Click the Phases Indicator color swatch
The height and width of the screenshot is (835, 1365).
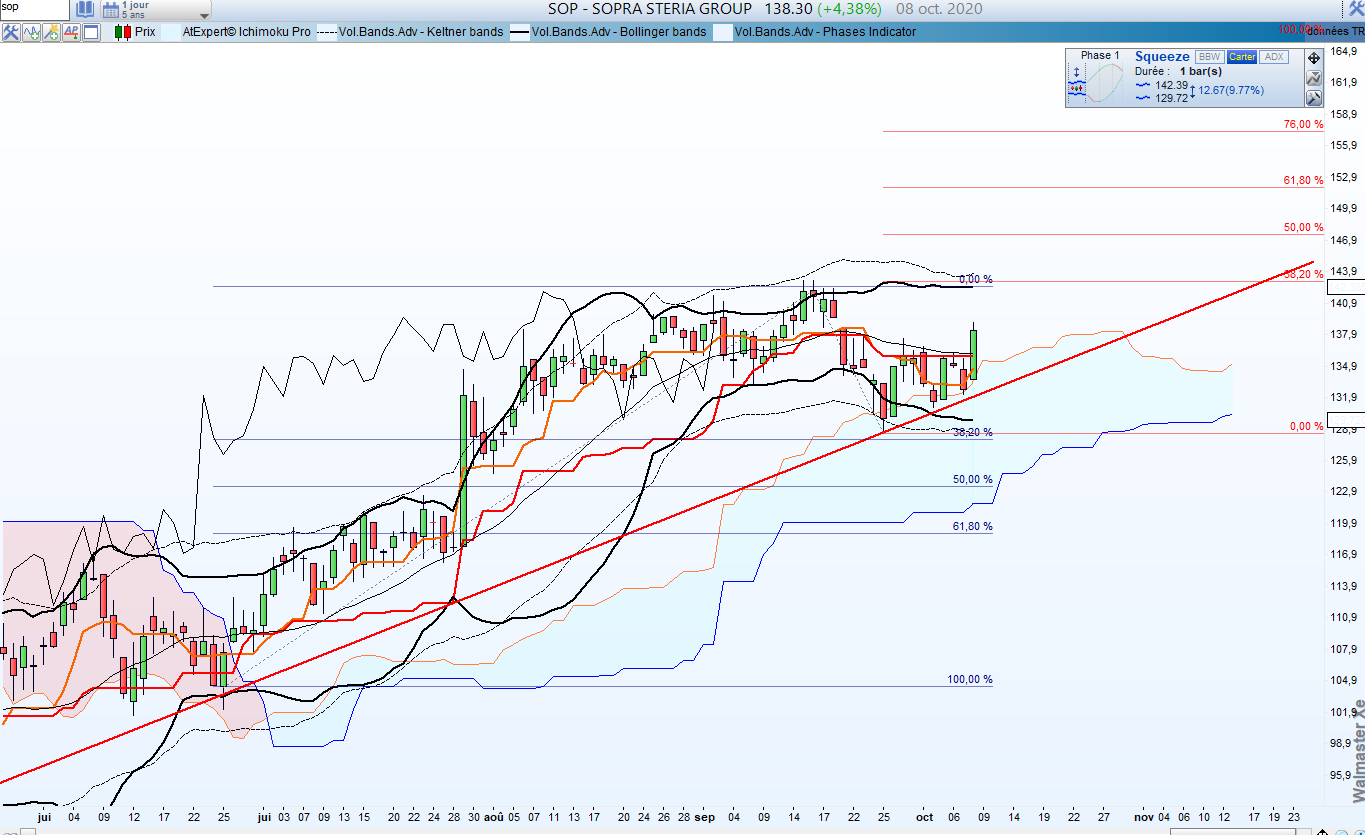[723, 32]
